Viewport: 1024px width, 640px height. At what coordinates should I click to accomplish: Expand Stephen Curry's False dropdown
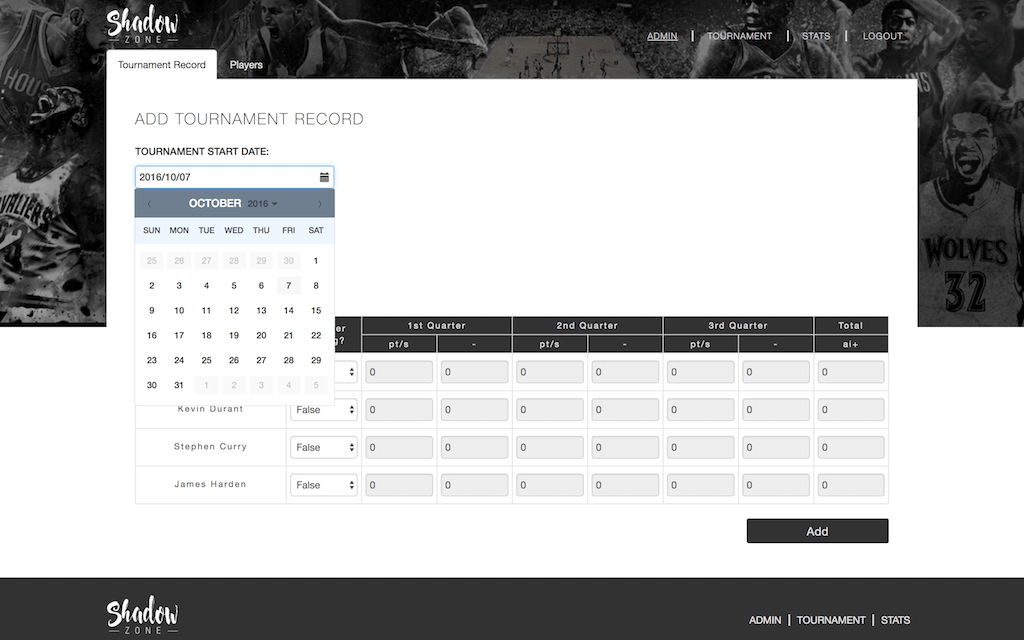323,448
